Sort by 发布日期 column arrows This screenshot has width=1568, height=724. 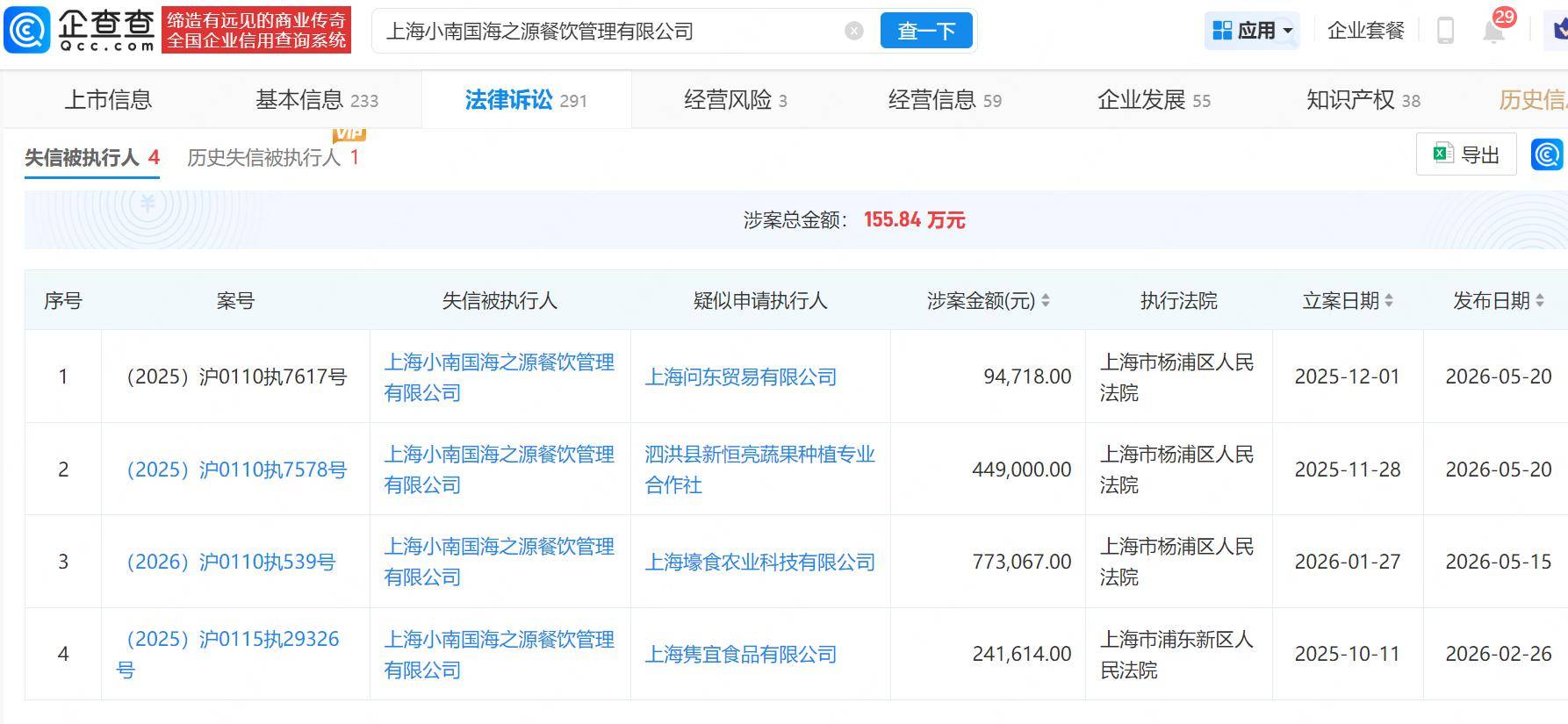1540,301
